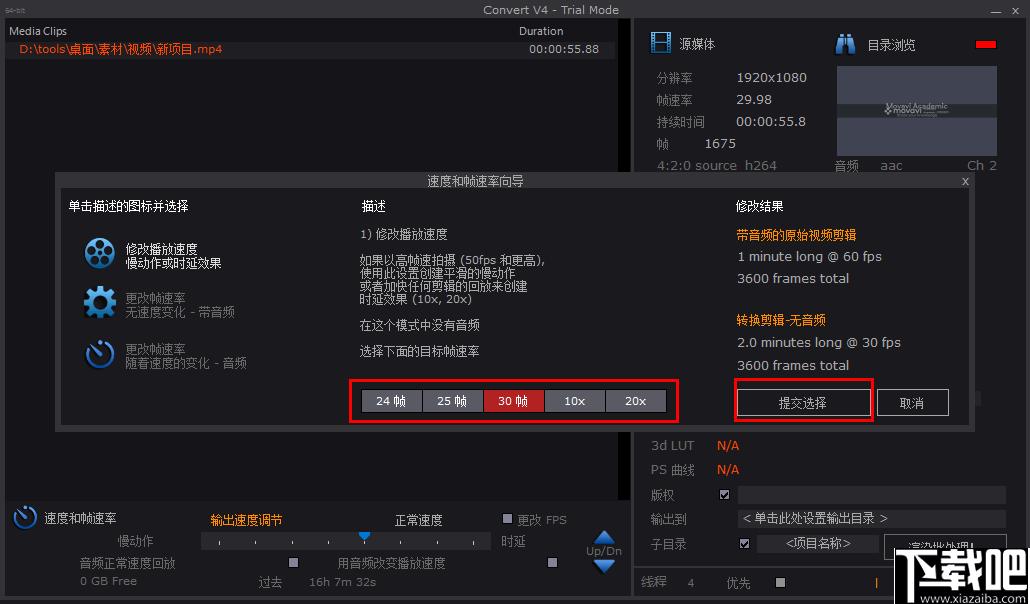Click the Media Clips column header

[x=37, y=31]
